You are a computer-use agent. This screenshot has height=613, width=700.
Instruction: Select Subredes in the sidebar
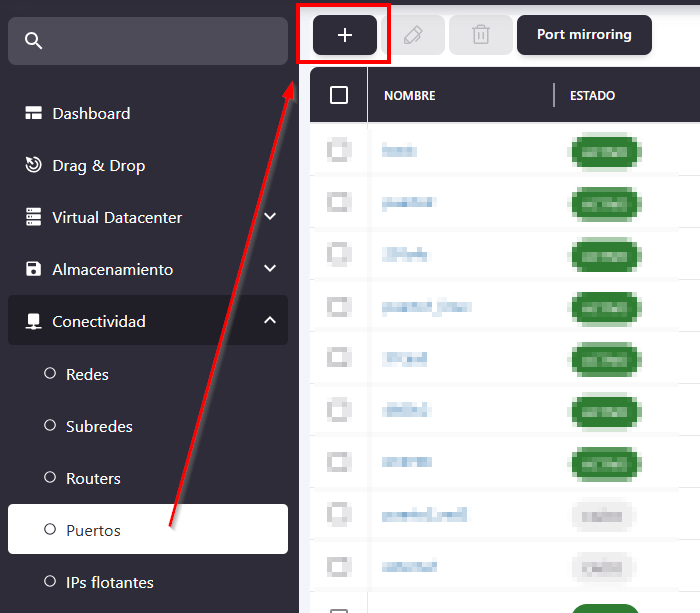pos(99,426)
